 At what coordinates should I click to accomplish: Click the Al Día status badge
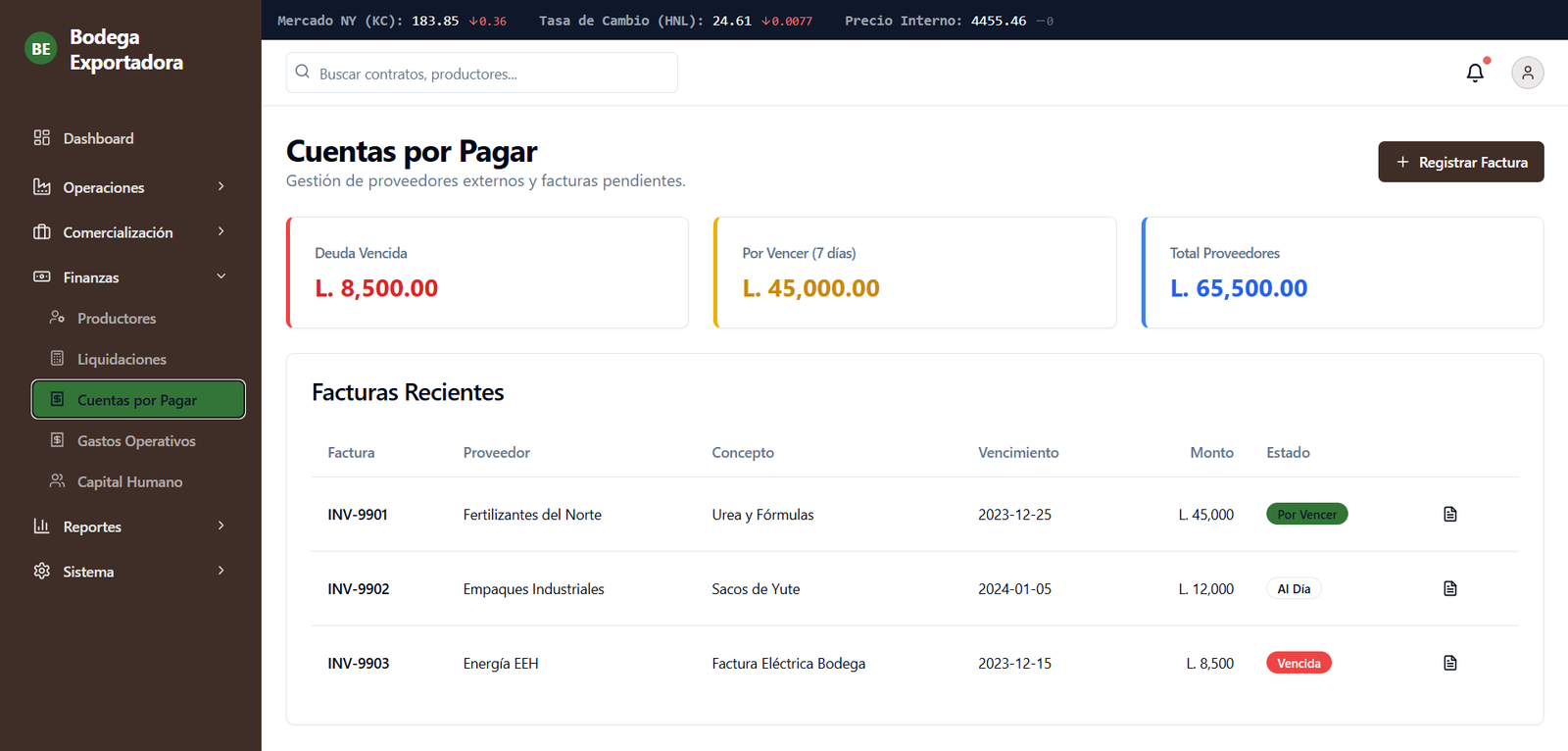[1294, 588]
